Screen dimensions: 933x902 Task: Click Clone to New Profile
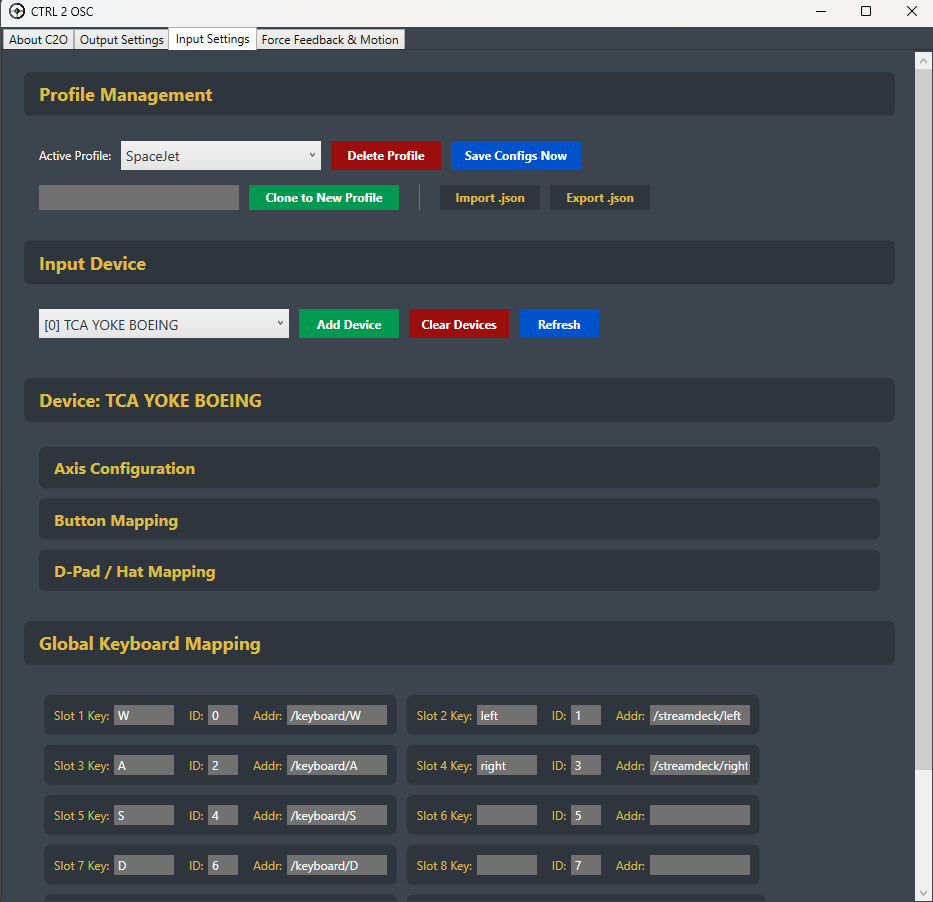[x=324, y=197]
